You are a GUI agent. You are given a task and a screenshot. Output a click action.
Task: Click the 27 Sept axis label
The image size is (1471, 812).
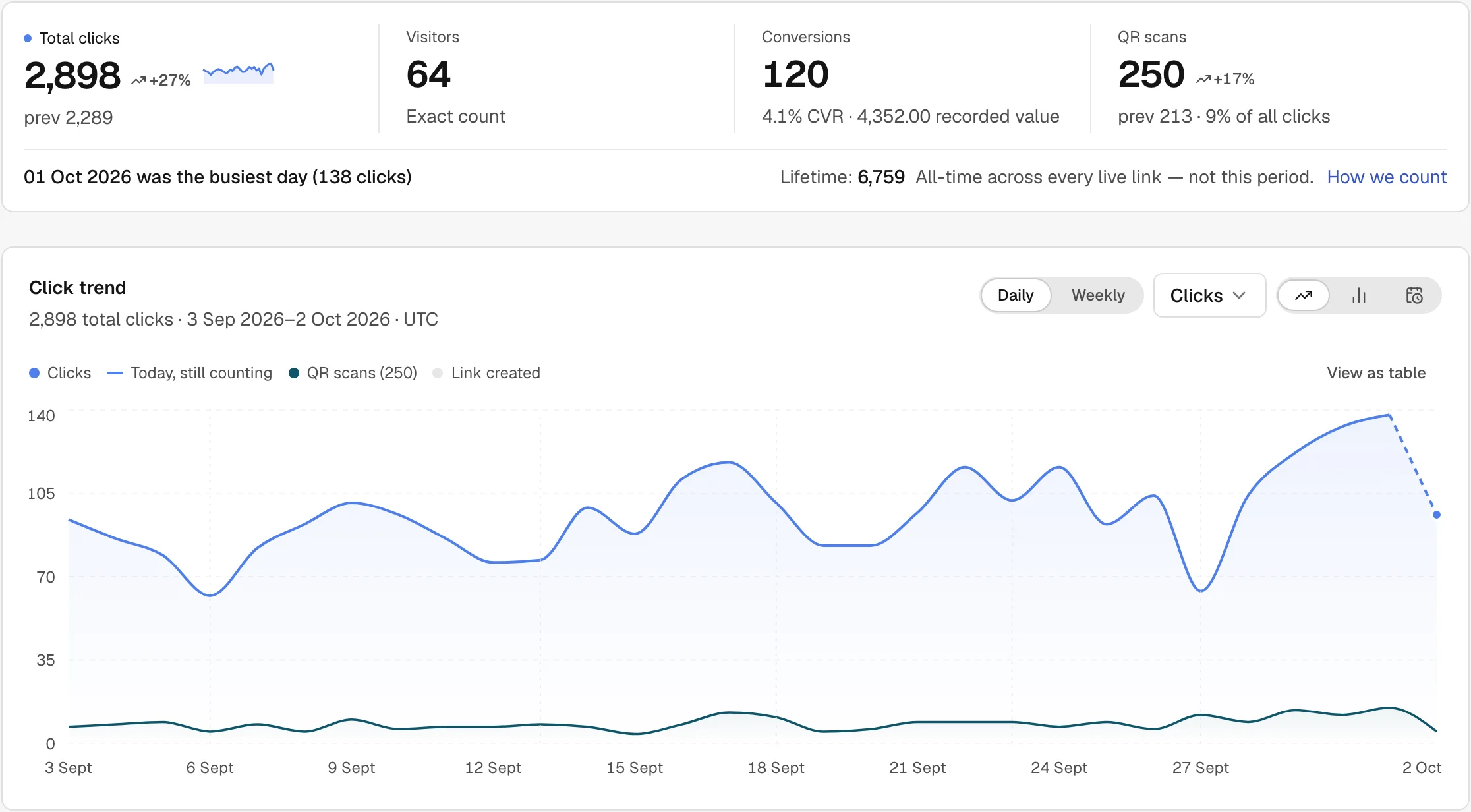coord(1200,768)
